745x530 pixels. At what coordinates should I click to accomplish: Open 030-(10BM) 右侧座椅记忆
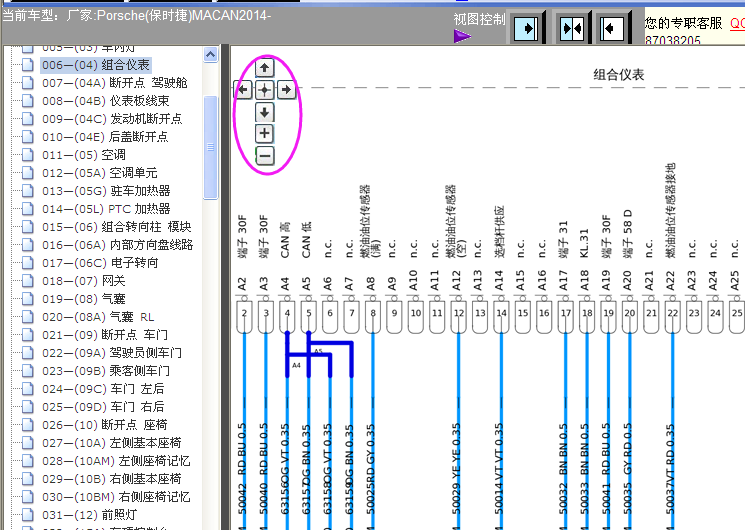116,498
